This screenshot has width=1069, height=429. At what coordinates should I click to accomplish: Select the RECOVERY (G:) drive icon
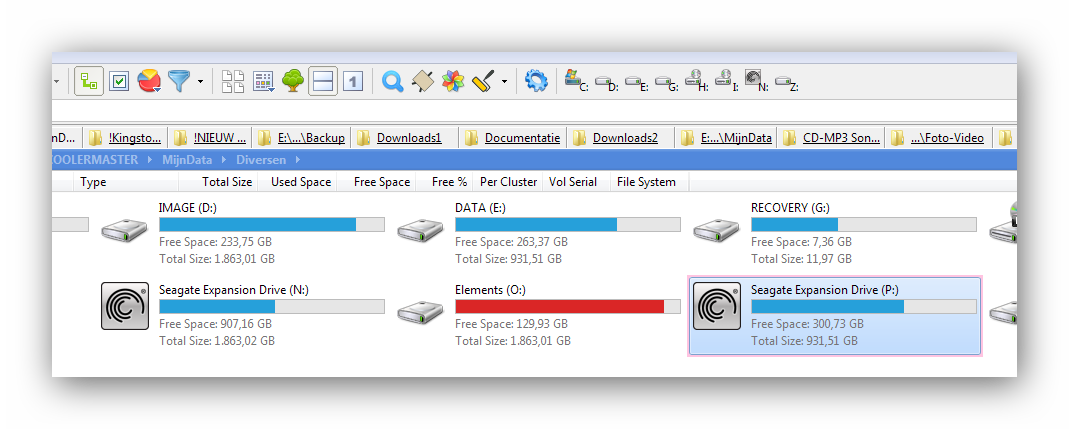[x=717, y=231]
